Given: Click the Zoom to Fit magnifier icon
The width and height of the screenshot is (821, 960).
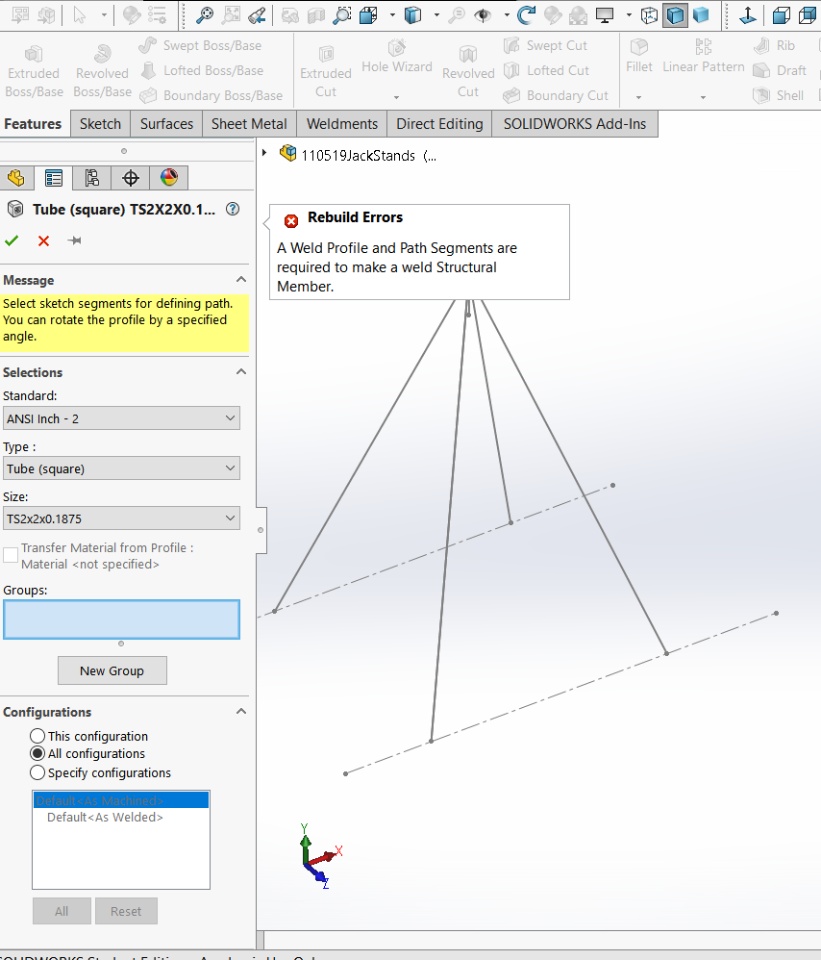Looking at the screenshot, I should pos(204,15).
